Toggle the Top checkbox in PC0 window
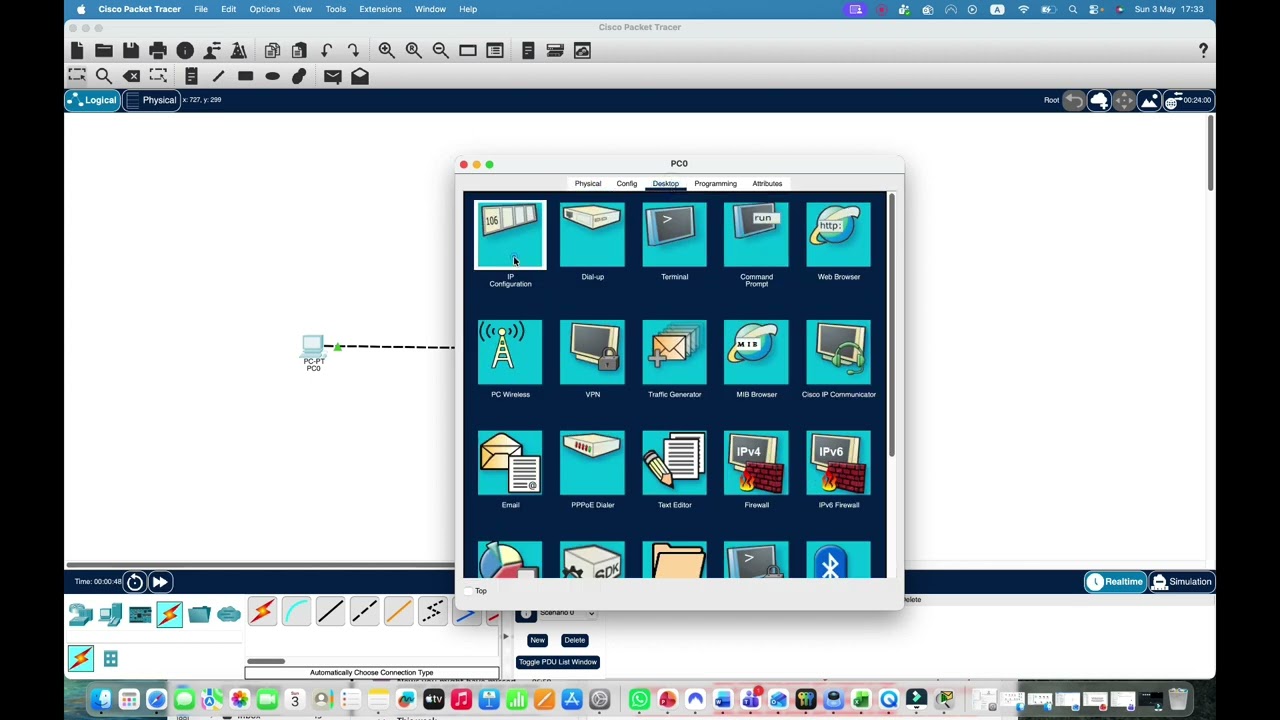 [468, 591]
